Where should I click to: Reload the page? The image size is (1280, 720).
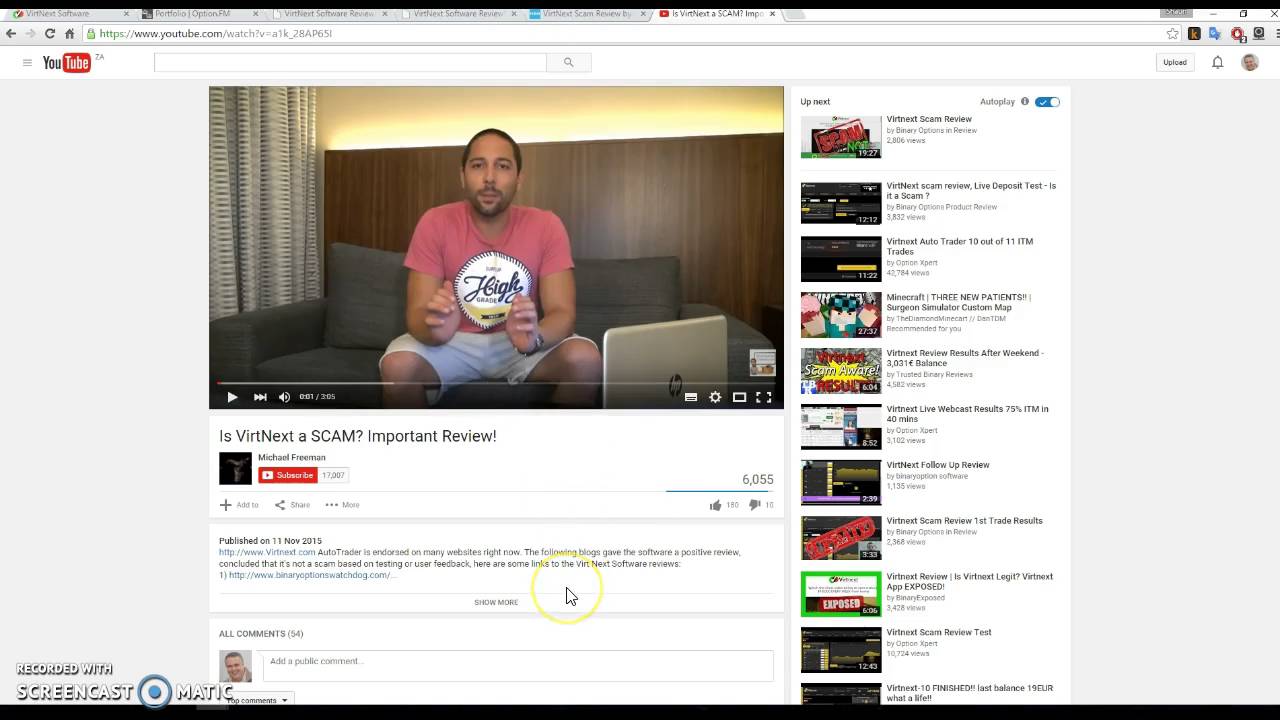[49, 33]
